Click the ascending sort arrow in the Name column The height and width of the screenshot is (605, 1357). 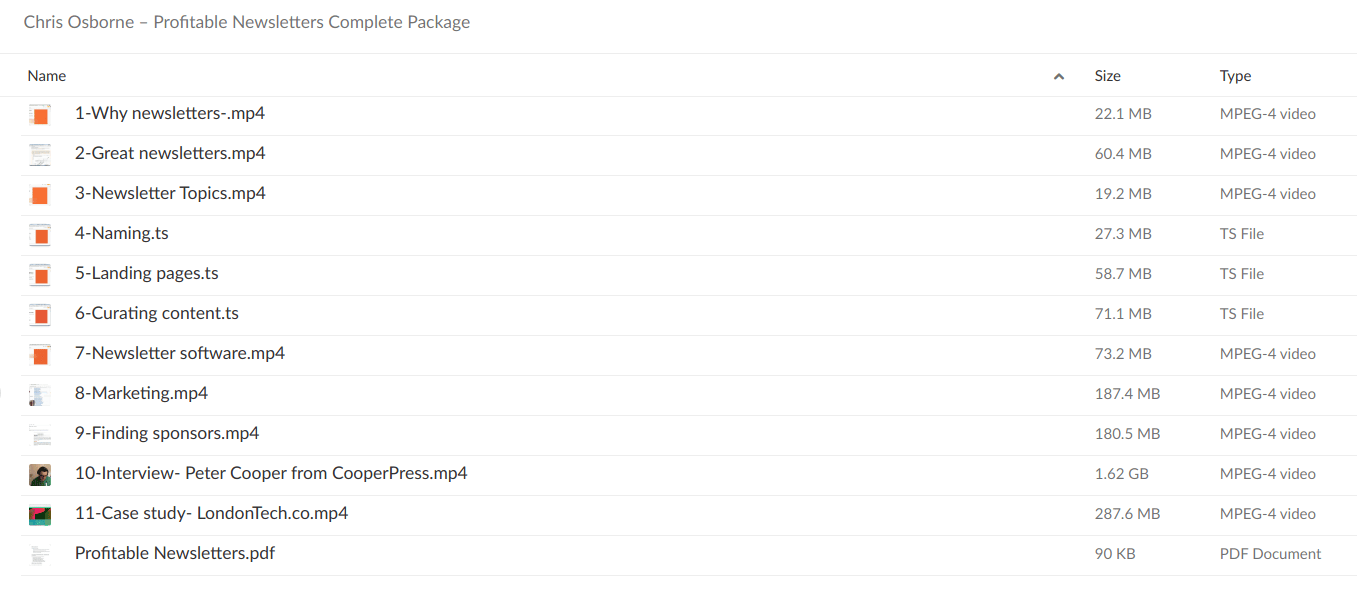click(x=1058, y=75)
